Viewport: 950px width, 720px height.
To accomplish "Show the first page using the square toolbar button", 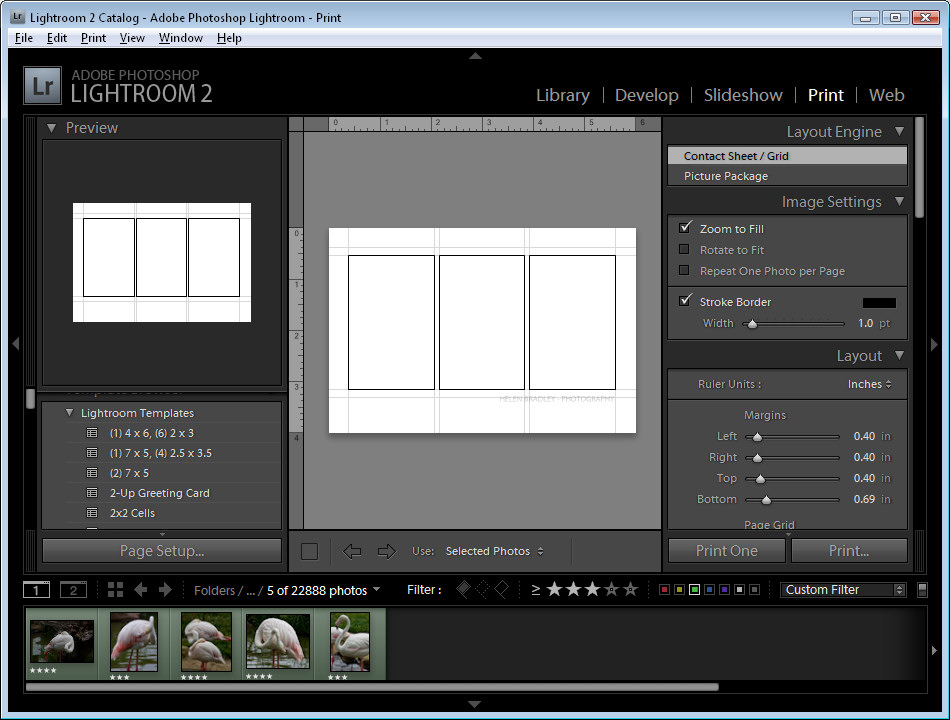I will click(x=310, y=551).
